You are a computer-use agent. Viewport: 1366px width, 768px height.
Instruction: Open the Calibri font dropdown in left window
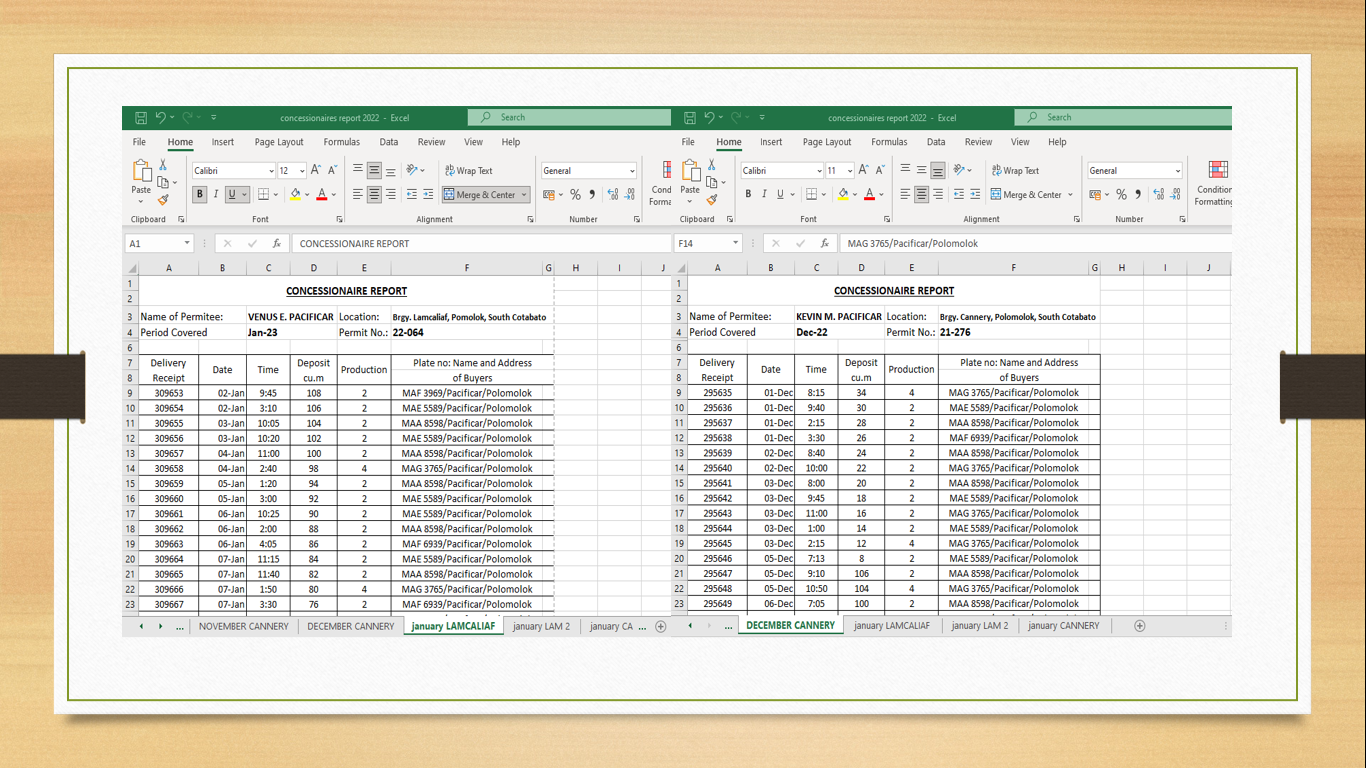[x=271, y=171]
